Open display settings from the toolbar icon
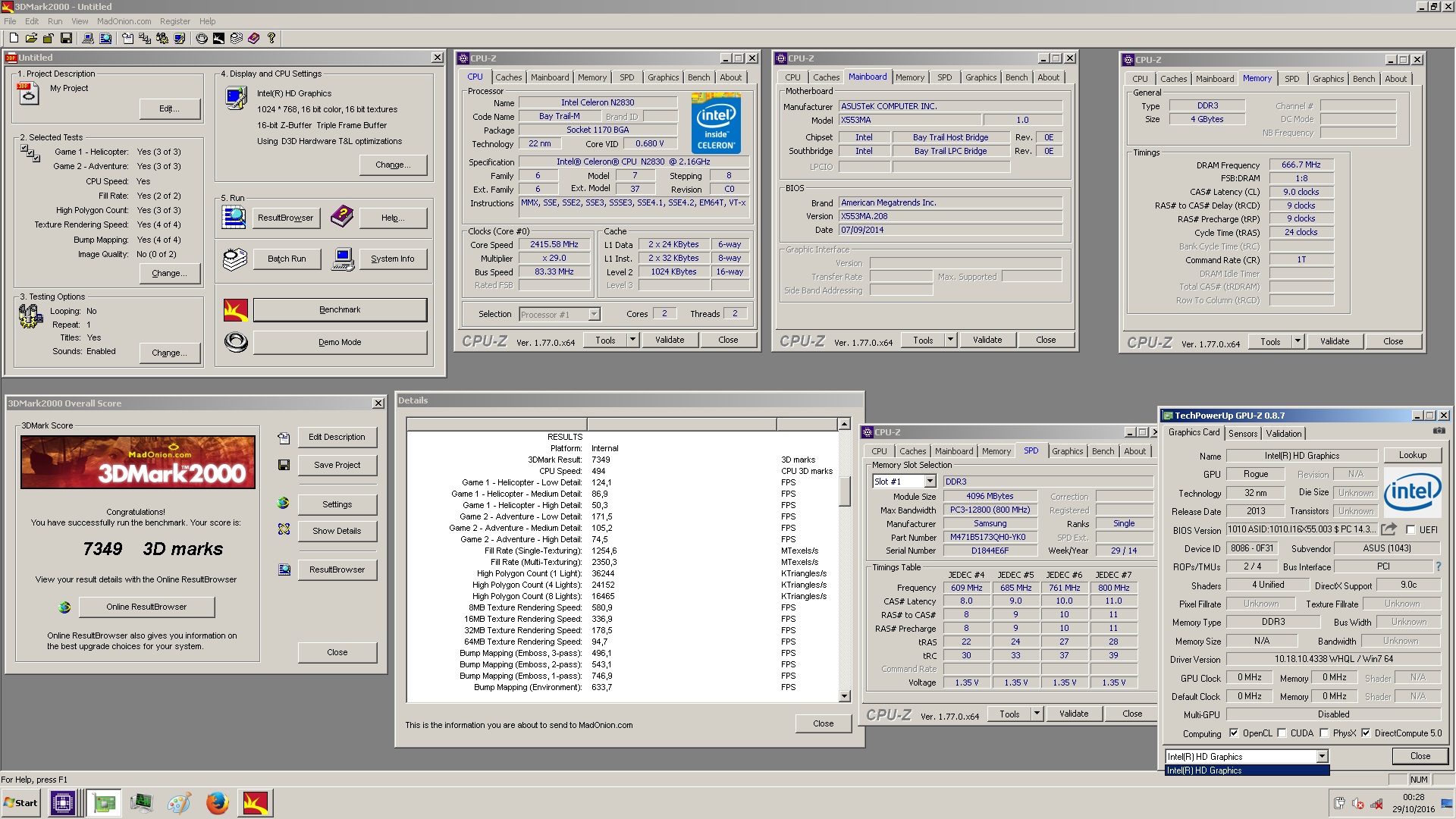 coord(180,38)
